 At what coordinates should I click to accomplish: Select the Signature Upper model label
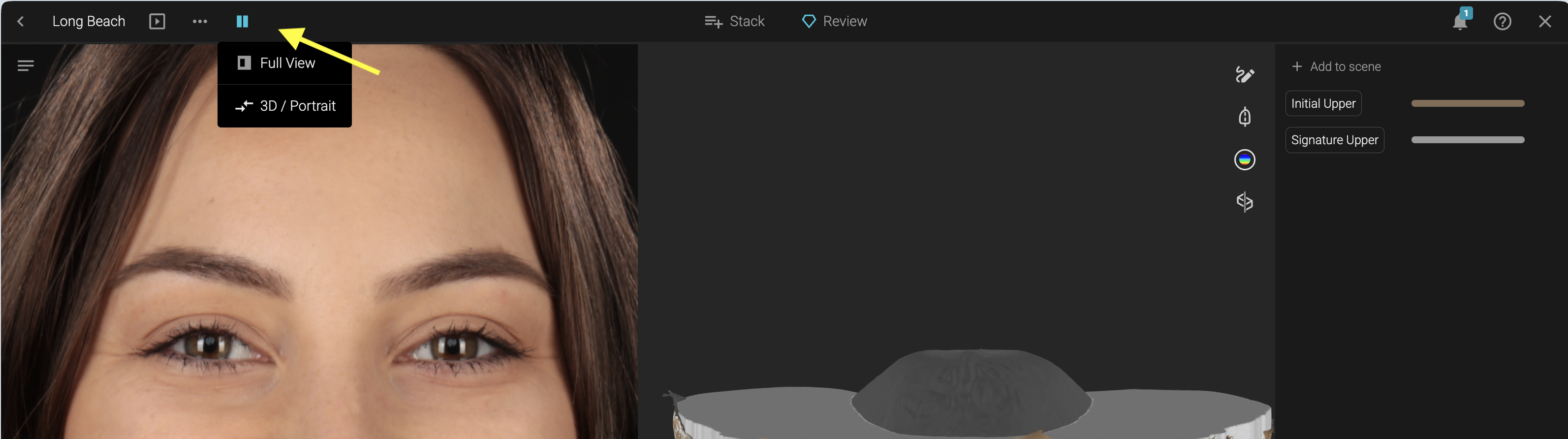pyautogui.click(x=1335, y=140)
